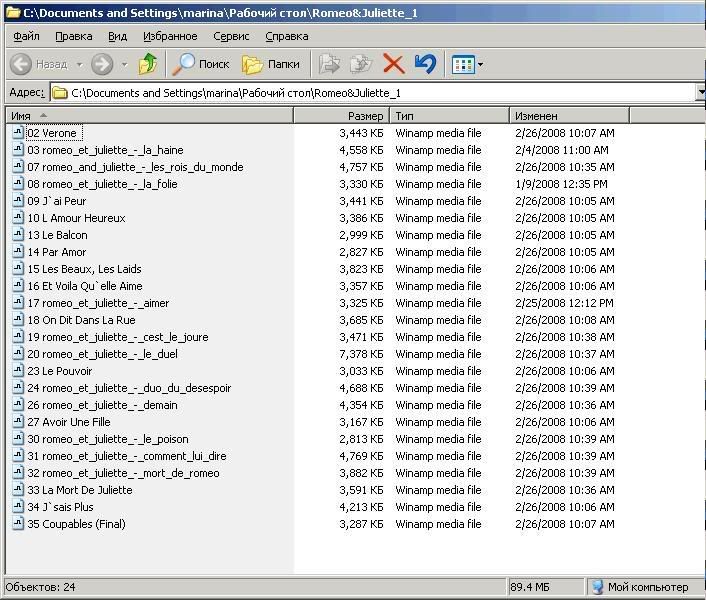
Task: Click the blue Undo arrow icon
Action: [x=425, y=64]
